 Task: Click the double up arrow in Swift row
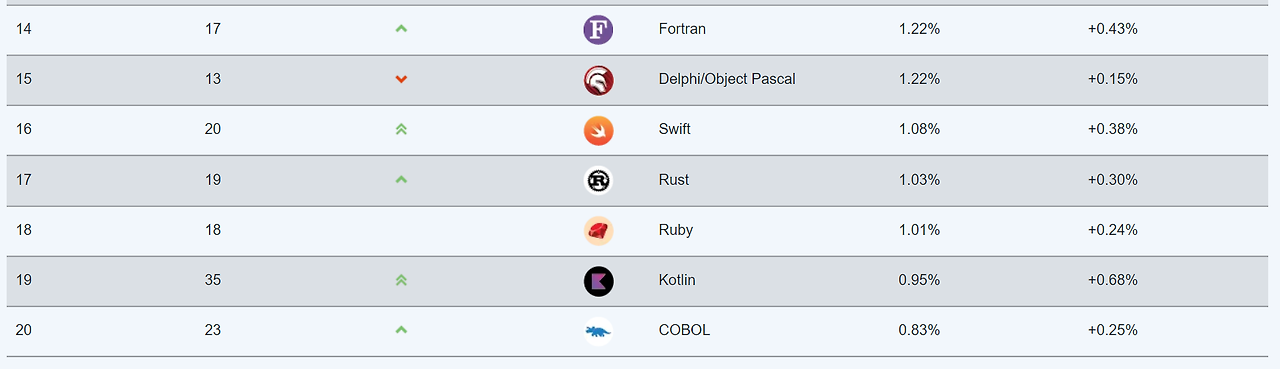(x=401, y=129)
